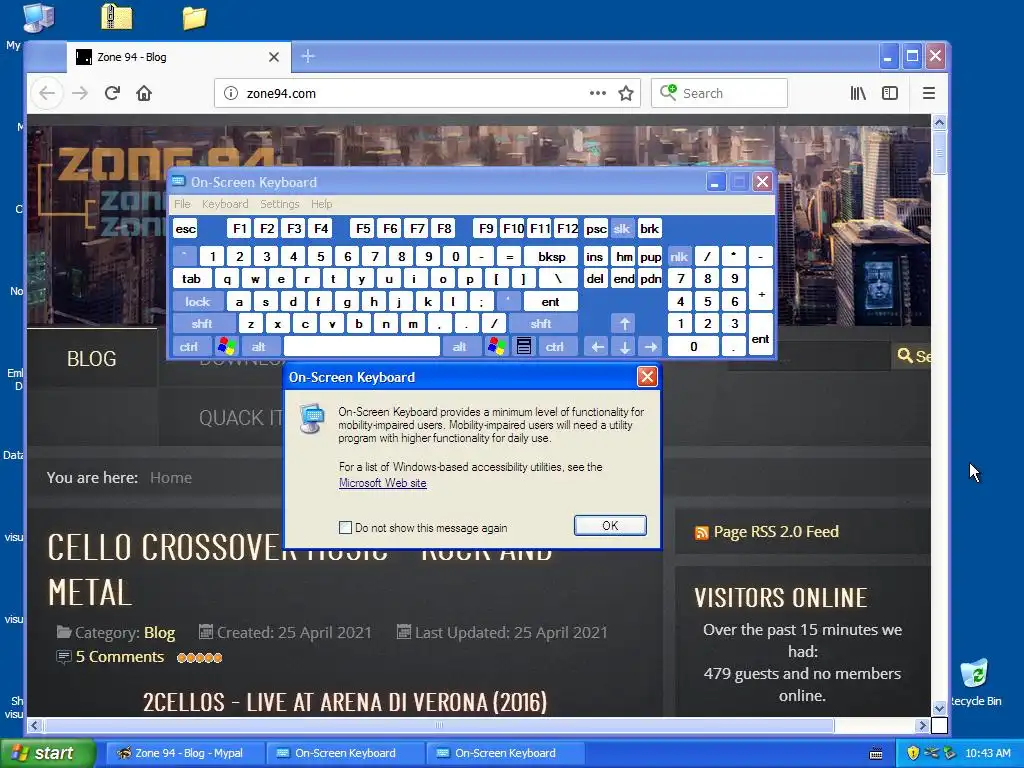Image resolution: width=1024 pixels, height=768 pixels.
Task: Close the Zone 94 - Blog tab
Action: pyautogui.click(x=274, y=57)
